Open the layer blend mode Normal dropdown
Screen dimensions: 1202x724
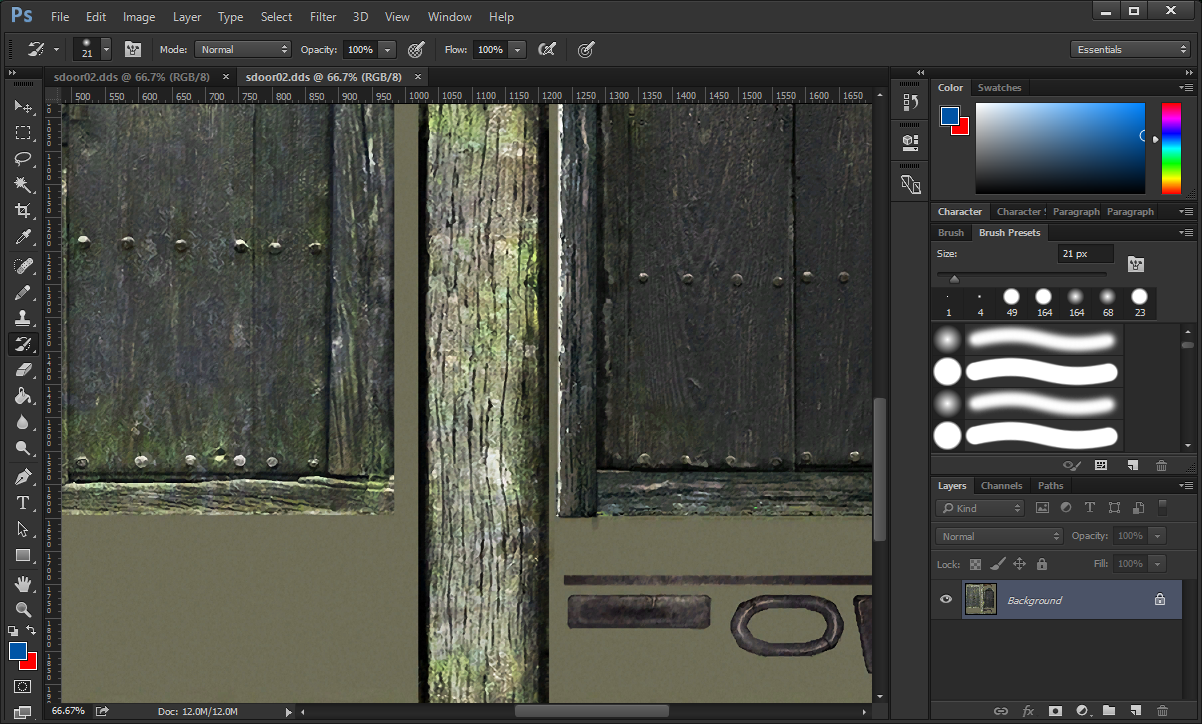999,536
